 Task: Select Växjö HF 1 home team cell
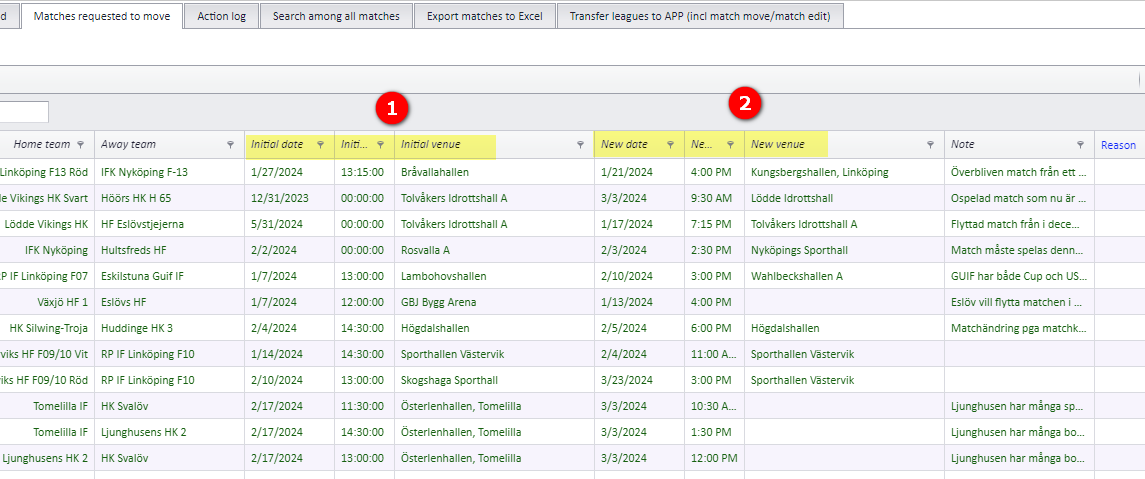point(47,302)
